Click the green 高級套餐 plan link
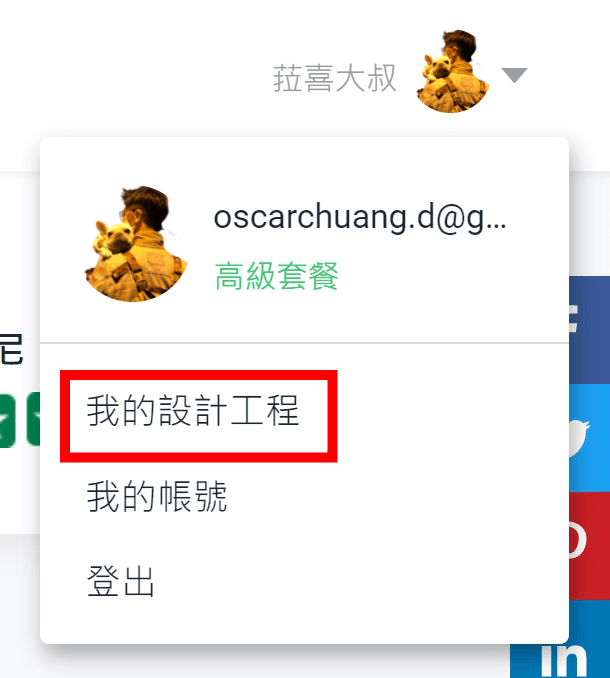610x678 pixels. pos(277,276)
